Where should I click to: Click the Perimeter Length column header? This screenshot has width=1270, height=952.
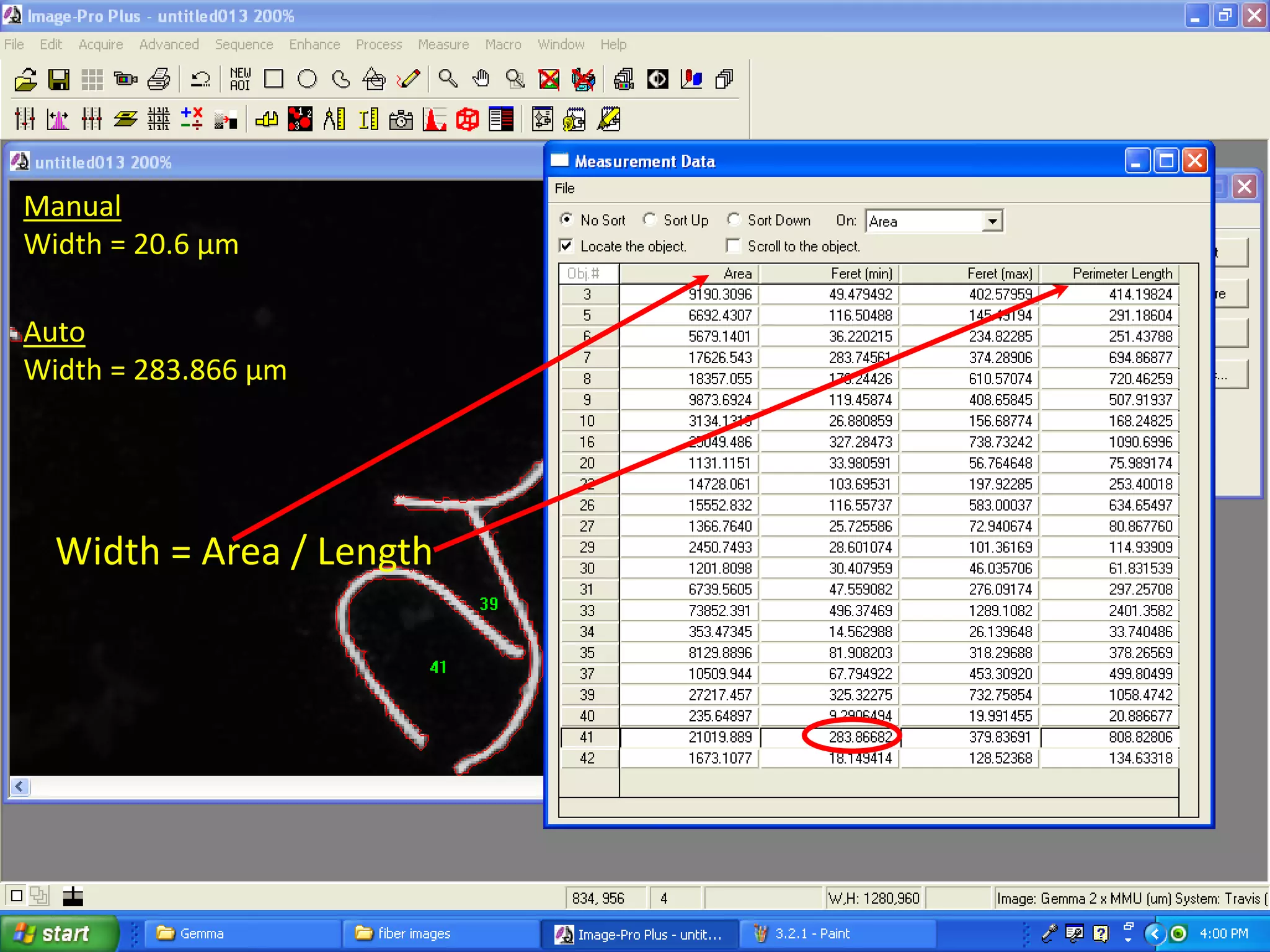pyautogui.click(x=1109, y=273)
